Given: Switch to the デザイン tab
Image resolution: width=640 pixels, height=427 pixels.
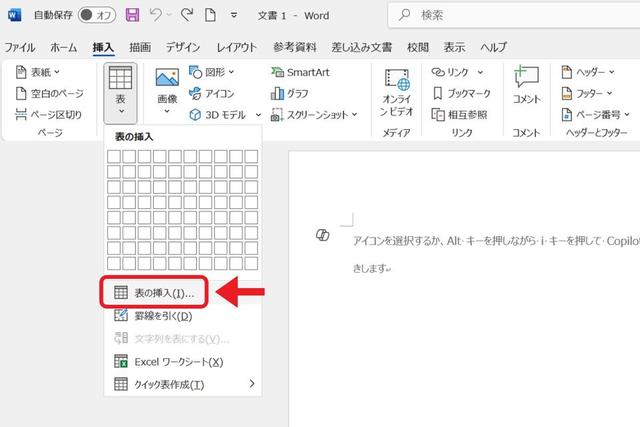Looking at the screenshot, I should pos(183,47).
